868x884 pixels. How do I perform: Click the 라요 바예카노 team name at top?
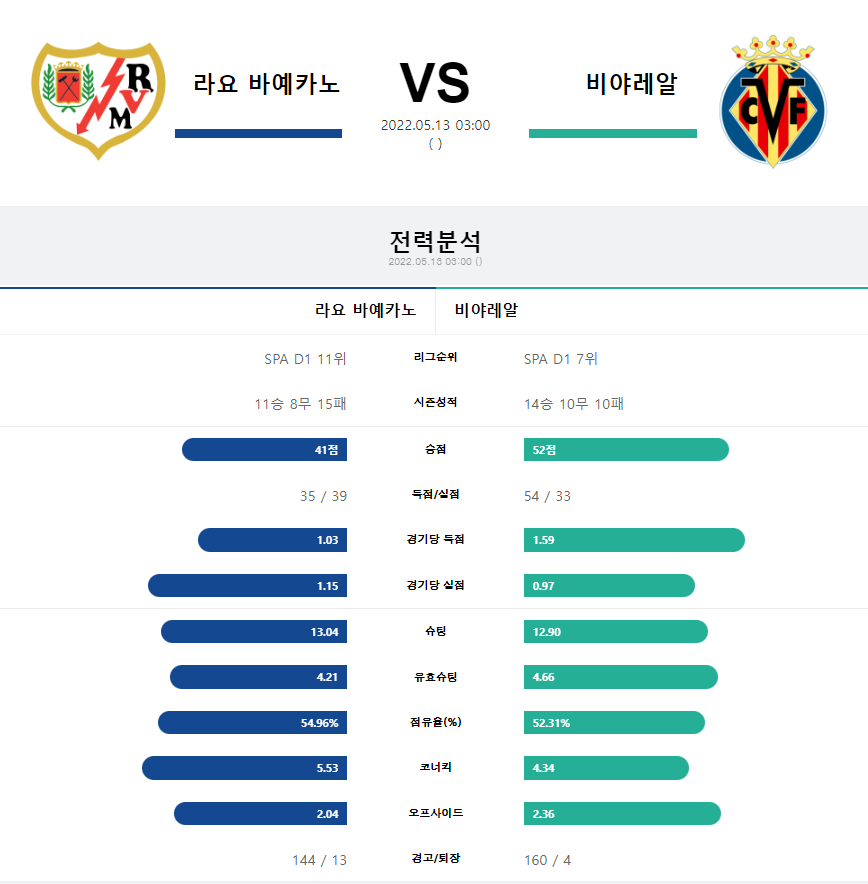(x=266, y=83)
